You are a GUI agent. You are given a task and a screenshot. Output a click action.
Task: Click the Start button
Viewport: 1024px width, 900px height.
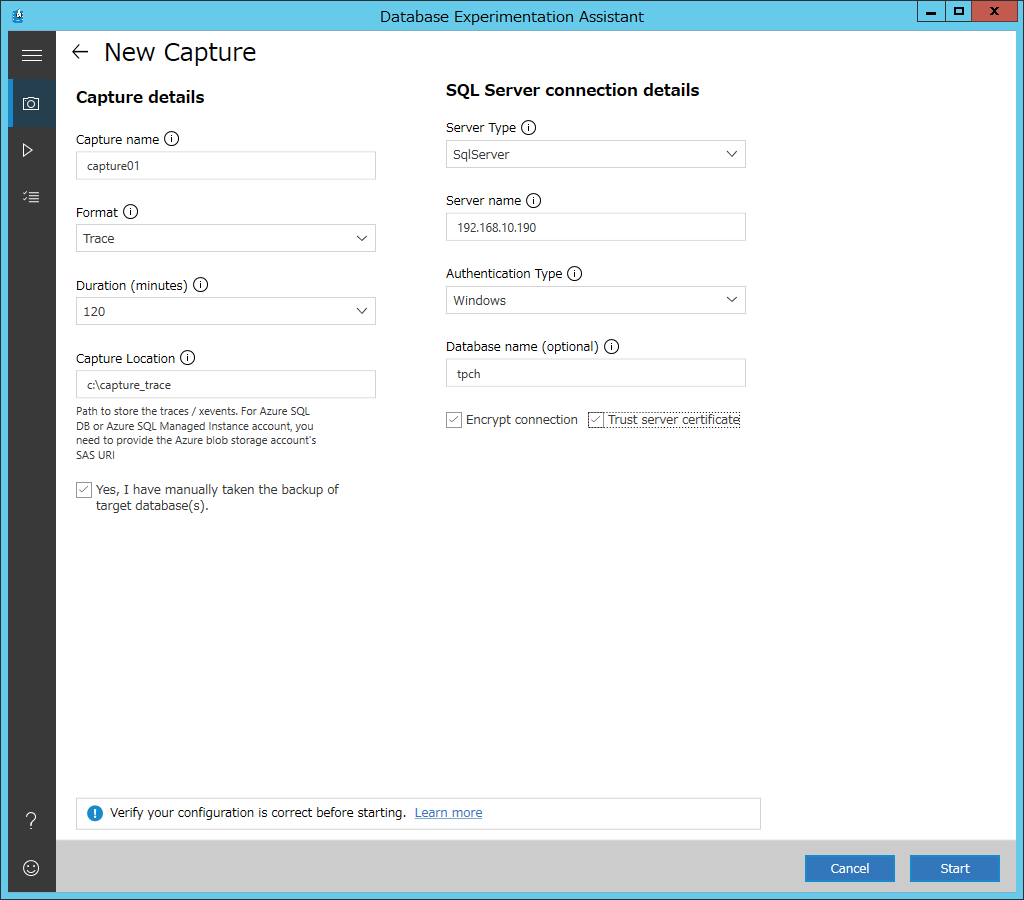click(x=955, y=869)
